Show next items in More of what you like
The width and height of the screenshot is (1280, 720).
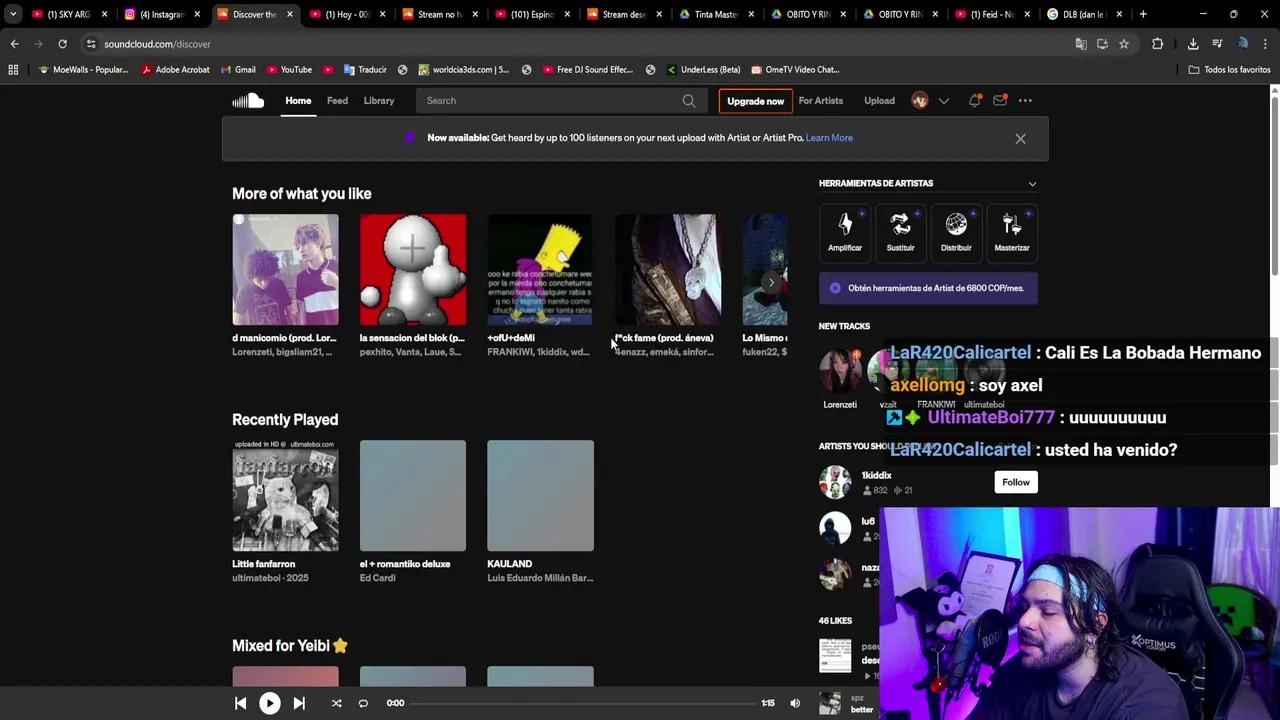(771, 283)
